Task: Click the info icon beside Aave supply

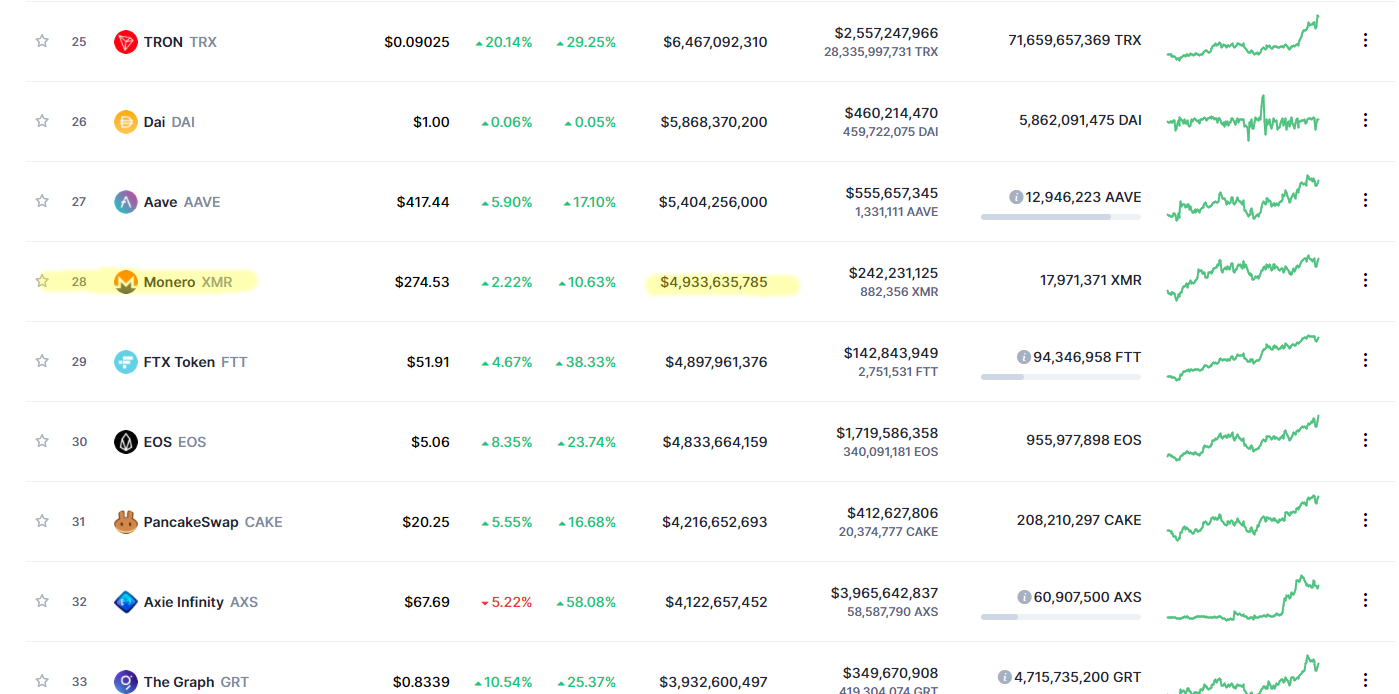Action: (x=1016, y=197)
